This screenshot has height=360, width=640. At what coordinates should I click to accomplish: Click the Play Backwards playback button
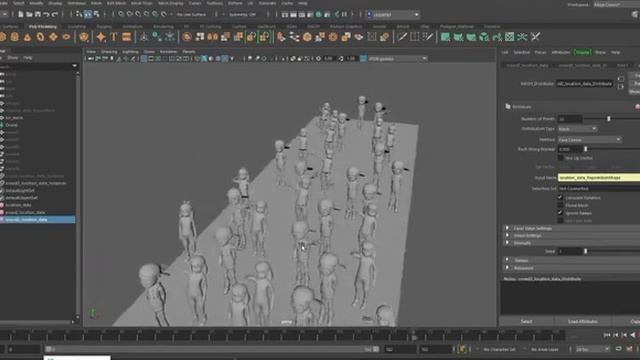pos(633,335)
